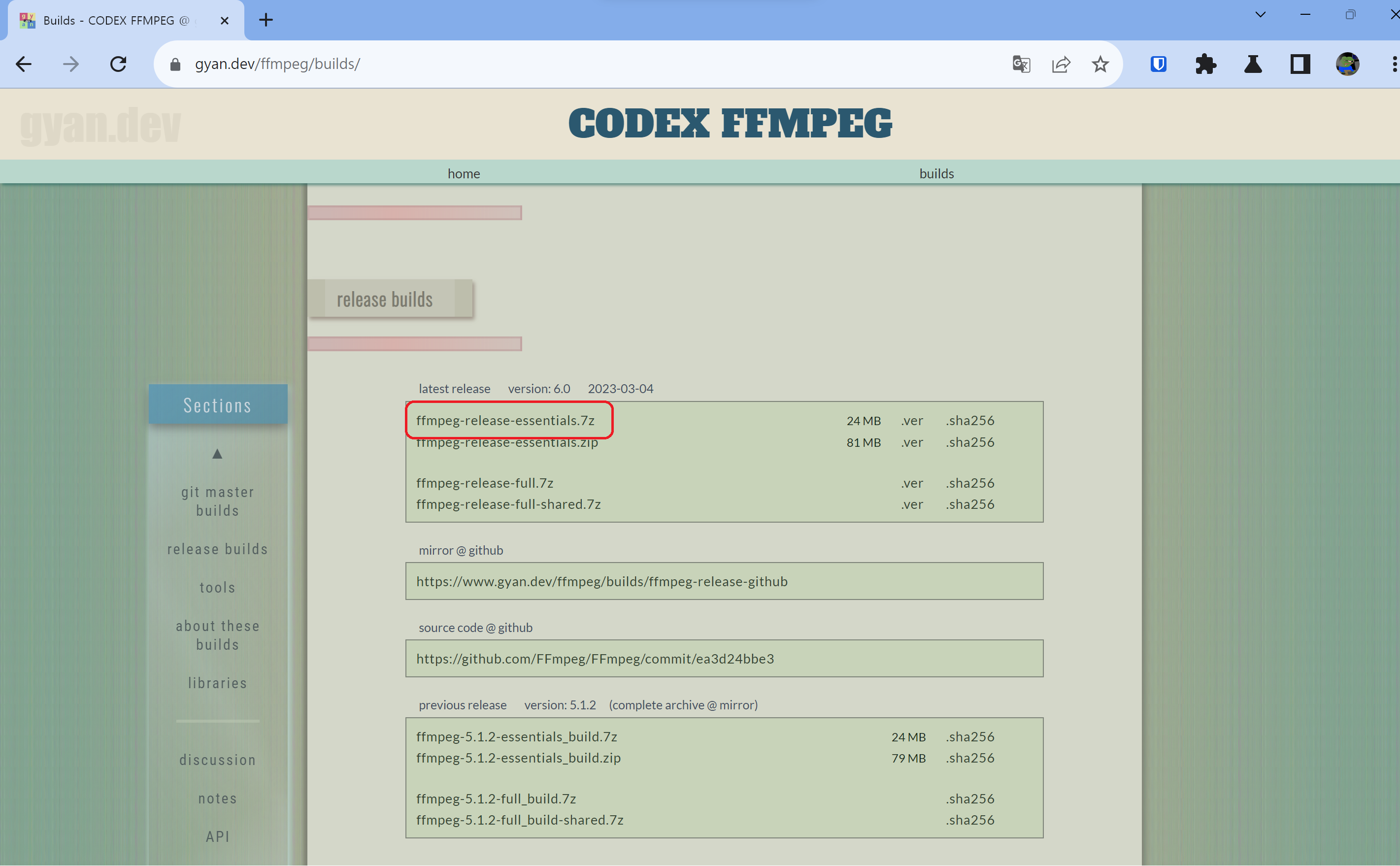The width and height of the screenshot is (1400, 866).
Task: Open a new browser tab
Action: (x=266, y=20)
